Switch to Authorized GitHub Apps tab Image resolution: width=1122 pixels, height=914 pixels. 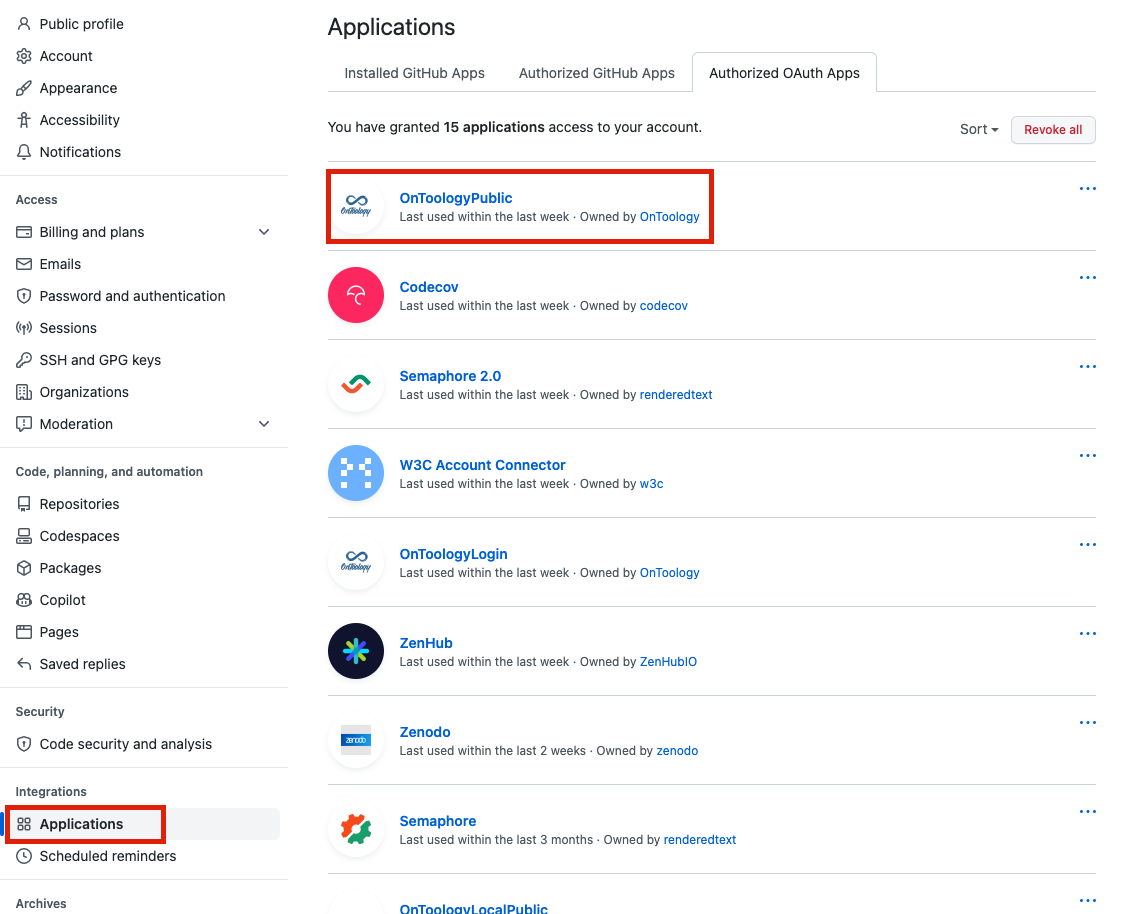pos(597,73)
